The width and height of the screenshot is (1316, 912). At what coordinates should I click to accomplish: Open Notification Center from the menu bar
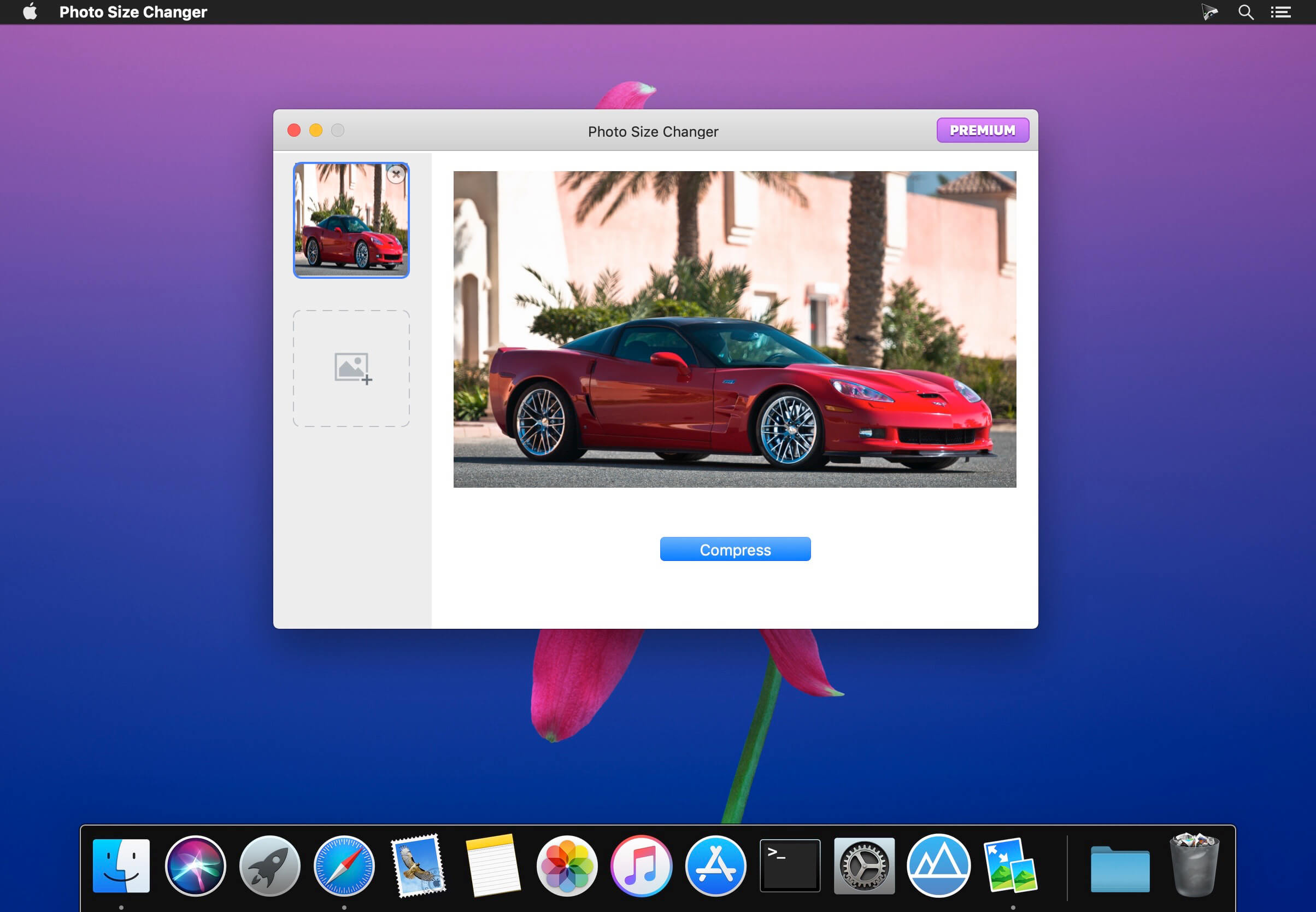(1281, 11)
